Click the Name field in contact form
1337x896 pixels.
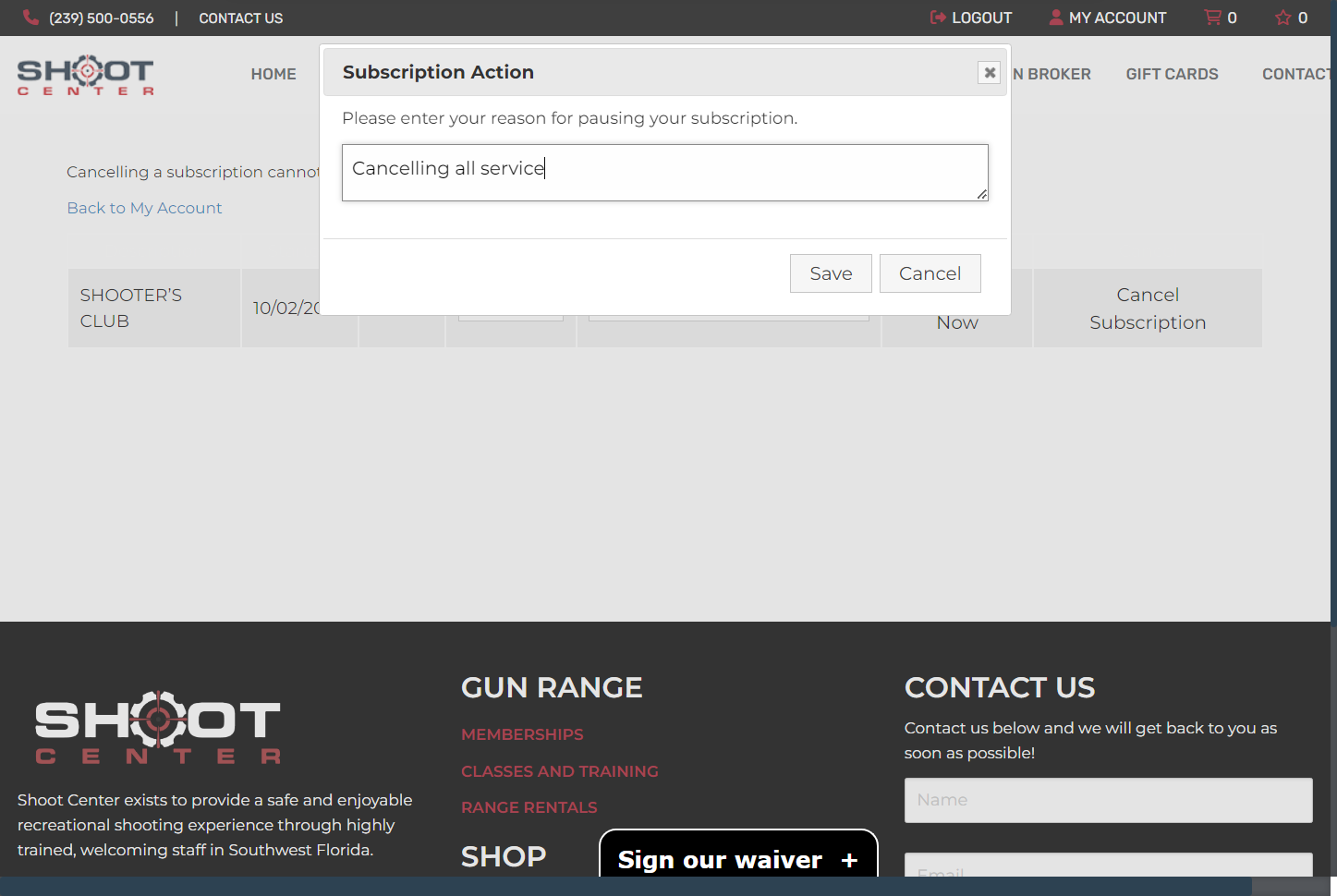point(1108,800)
